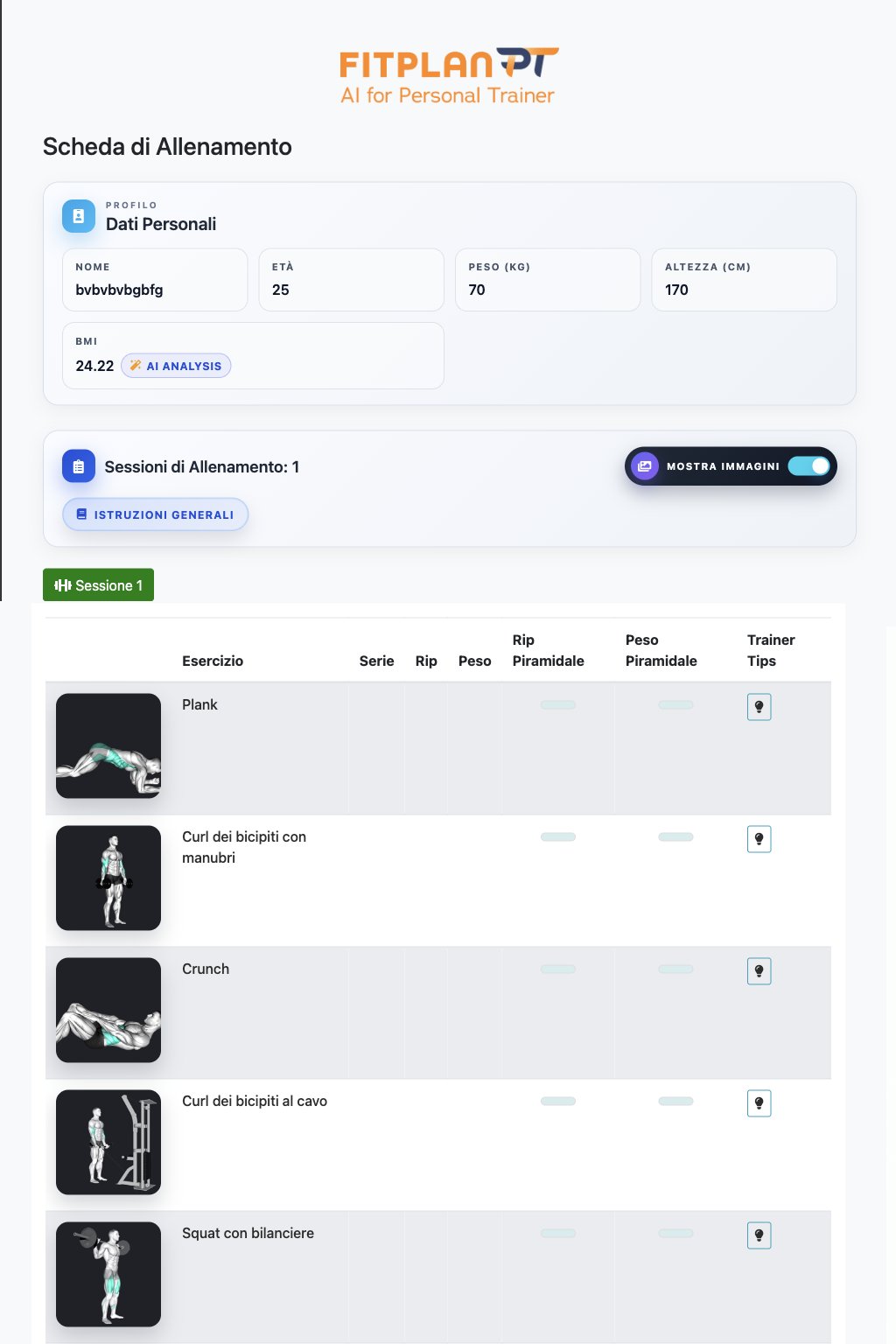Click the Dati Personali profile icon
This screenshot has height=1344, width=896.
click(79, 216)
